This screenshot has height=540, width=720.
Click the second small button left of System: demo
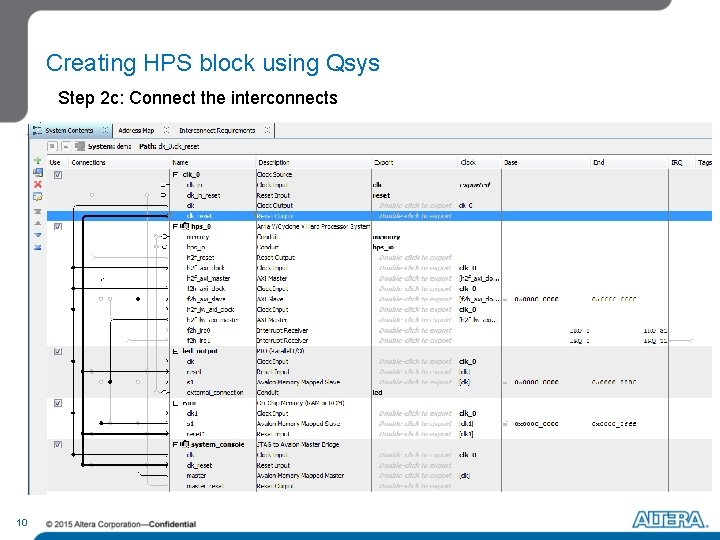pos(66,146)
